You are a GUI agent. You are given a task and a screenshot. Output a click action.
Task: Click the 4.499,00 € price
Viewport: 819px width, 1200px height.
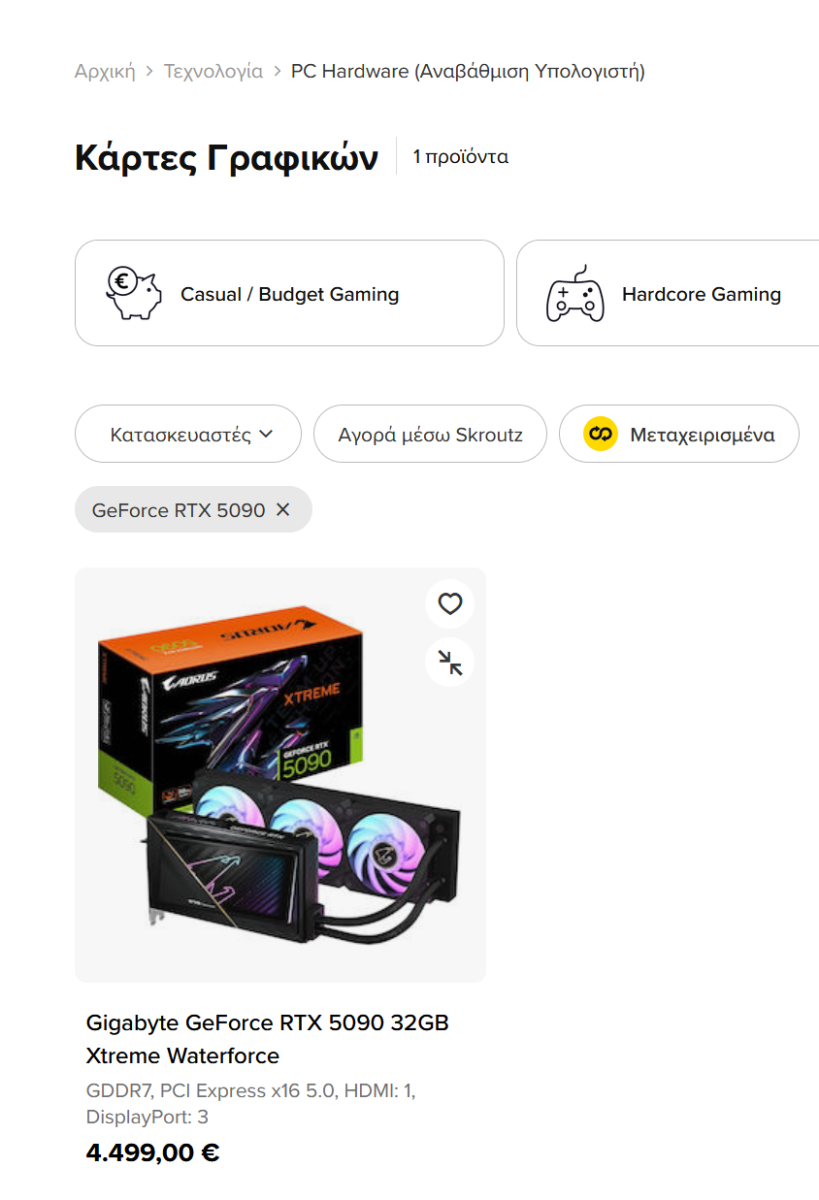(153, 1152)
